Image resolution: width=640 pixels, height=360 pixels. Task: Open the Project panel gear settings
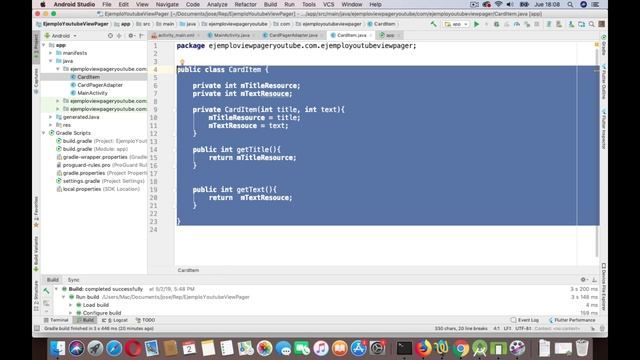(x=131, y=36)
